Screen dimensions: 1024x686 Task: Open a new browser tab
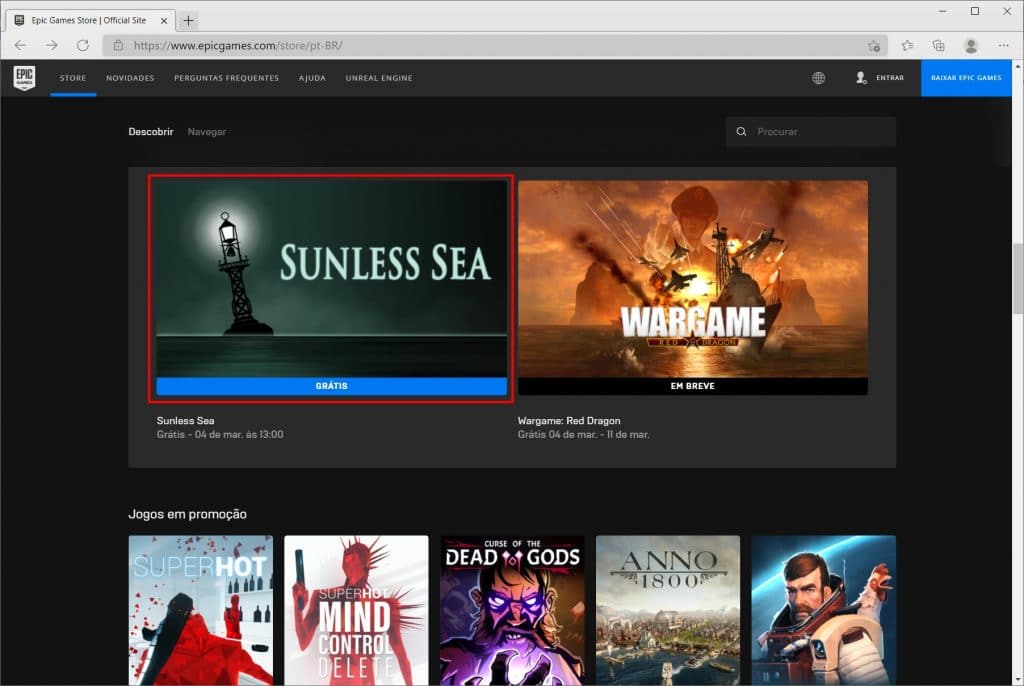188,20
